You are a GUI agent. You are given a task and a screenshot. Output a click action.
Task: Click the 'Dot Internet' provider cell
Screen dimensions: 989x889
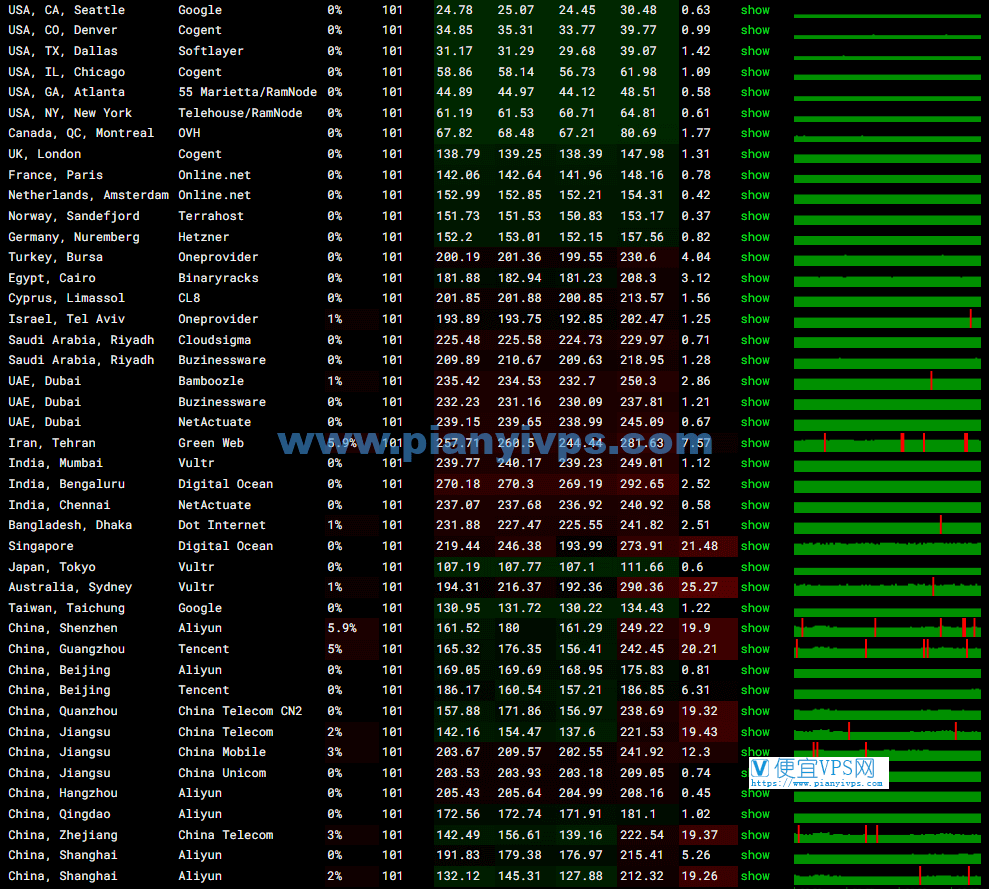pyautogui.click(x=221, y=525)
